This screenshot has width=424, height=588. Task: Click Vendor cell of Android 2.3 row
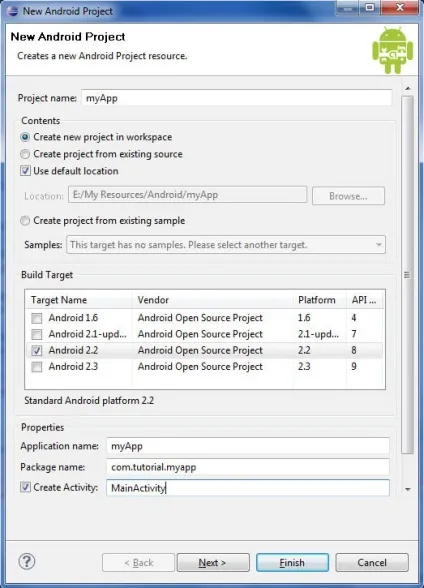(200, 366)
